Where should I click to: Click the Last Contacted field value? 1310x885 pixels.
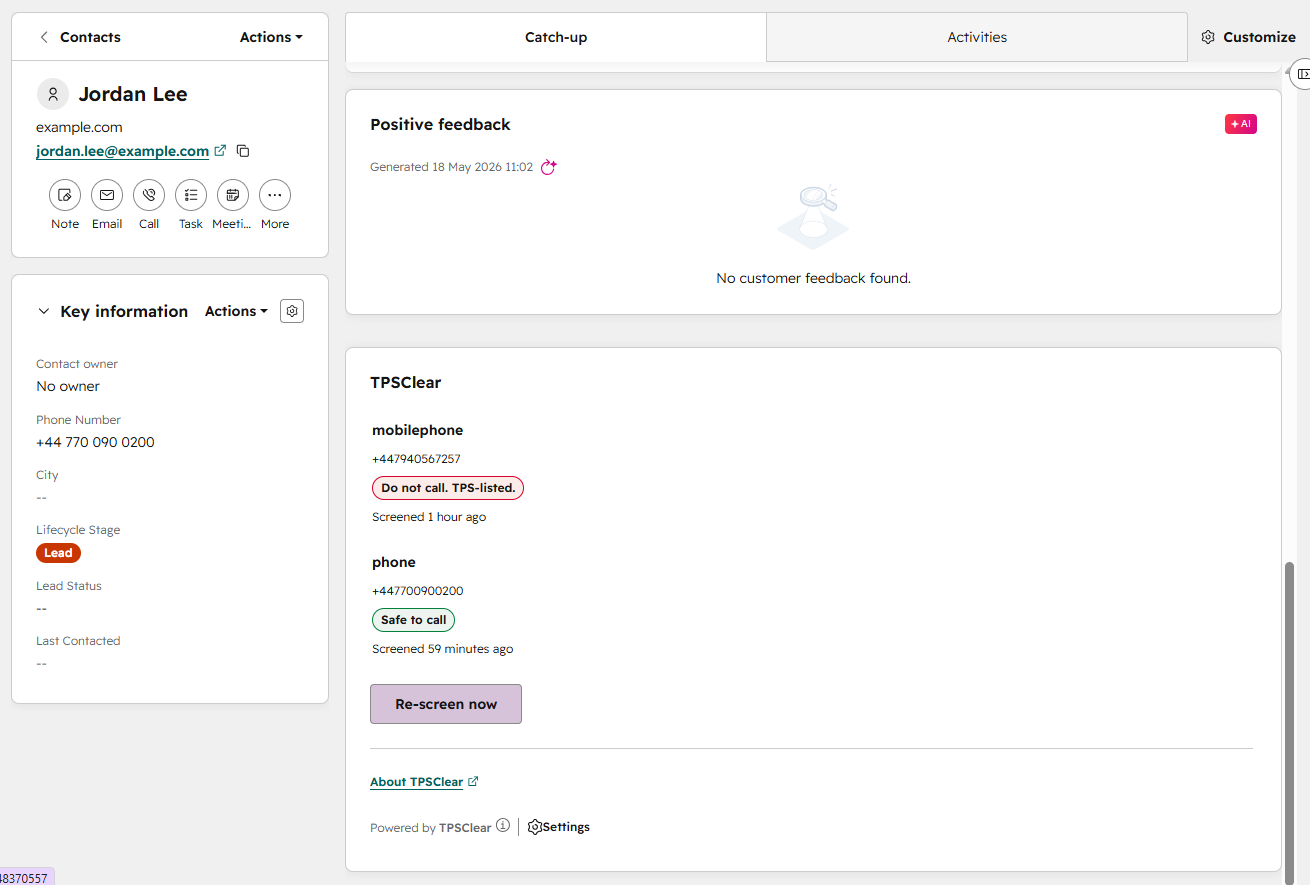(42, 663)
